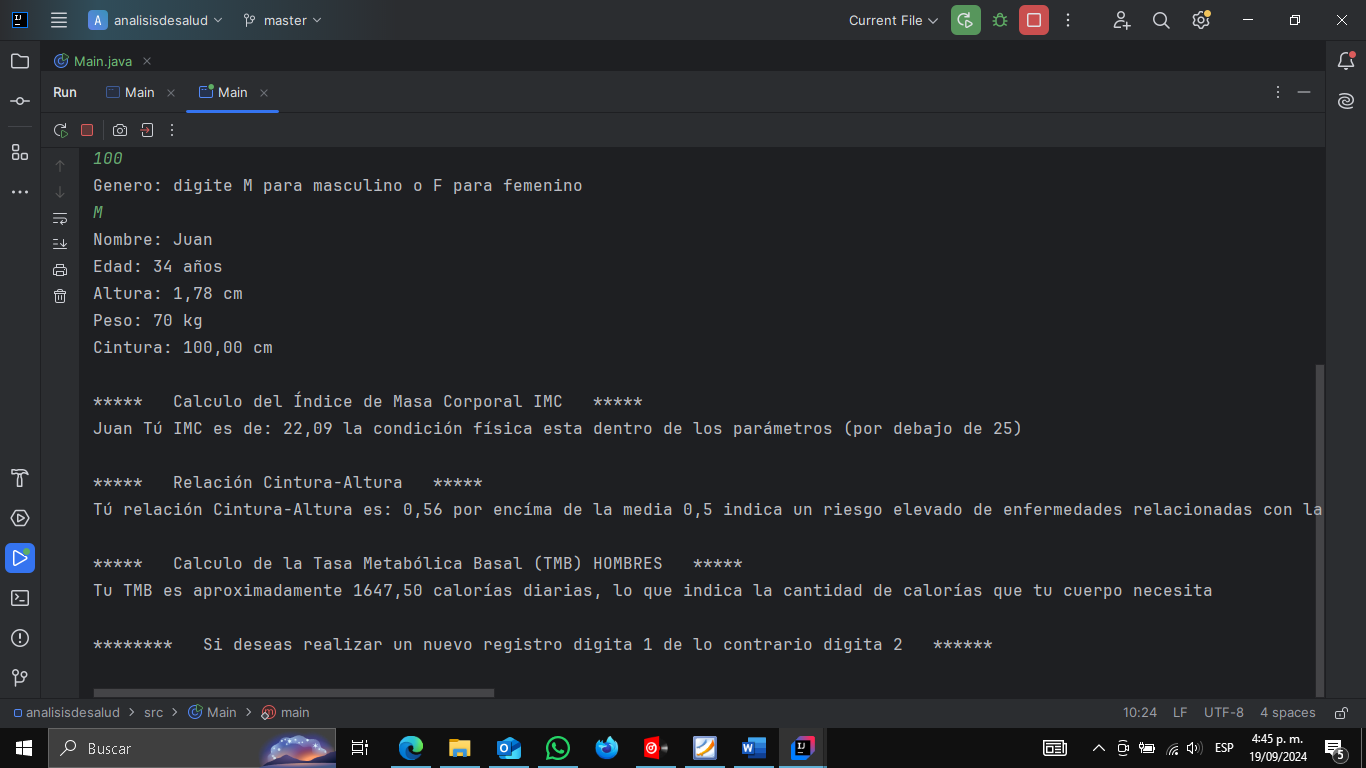Click the analisisdesalud breadcrumb
The height and width of the screenshot is (768, 1366).
coord(66,713)
